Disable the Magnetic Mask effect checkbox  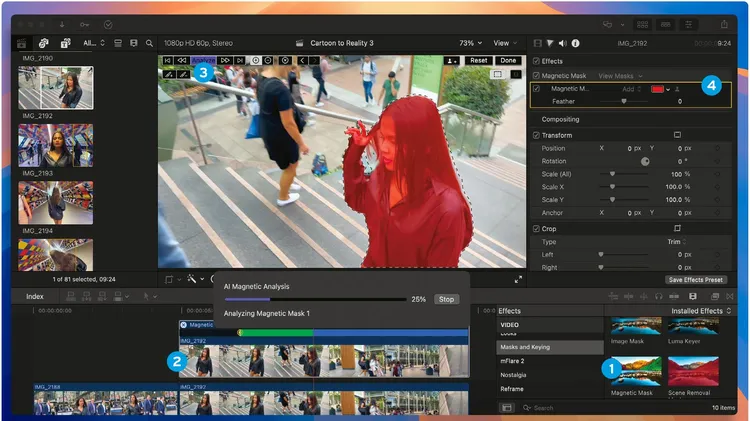[x=537, y=75]
